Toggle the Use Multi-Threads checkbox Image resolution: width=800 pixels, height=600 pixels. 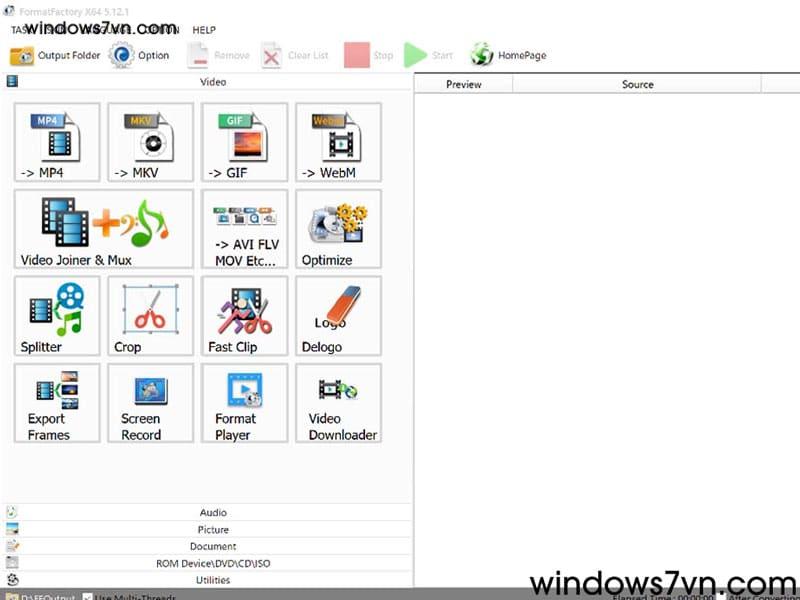click(88, 596)
